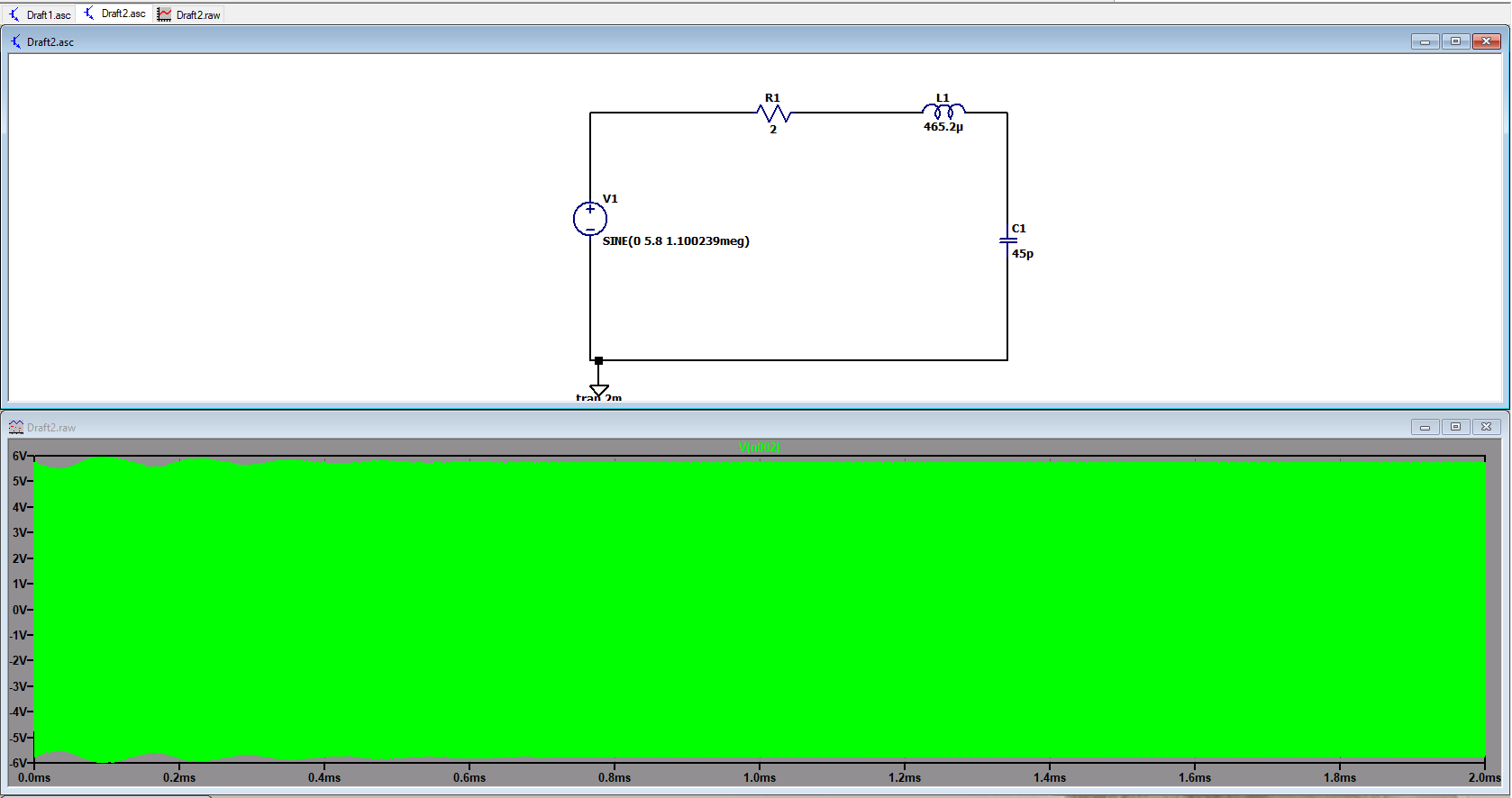Image resolution: width=1512 pixels, height=798 pixels.
Task: Click the 0.4ms time axis label
Action: pyautogui.click(x=324, y=777)
